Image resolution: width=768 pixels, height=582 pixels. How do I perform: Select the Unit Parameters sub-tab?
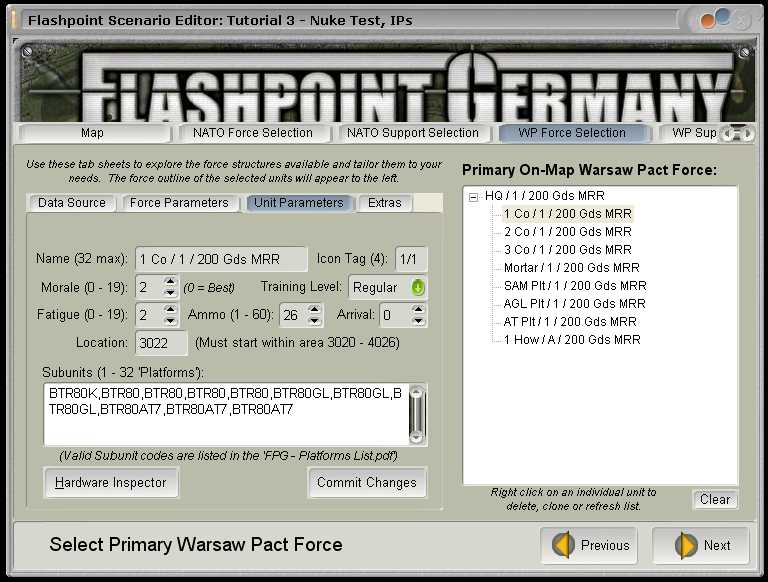[299, 203]
